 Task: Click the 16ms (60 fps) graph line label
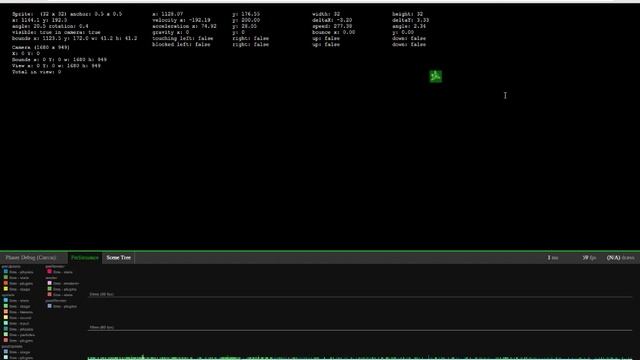click(x=101, y=327)
